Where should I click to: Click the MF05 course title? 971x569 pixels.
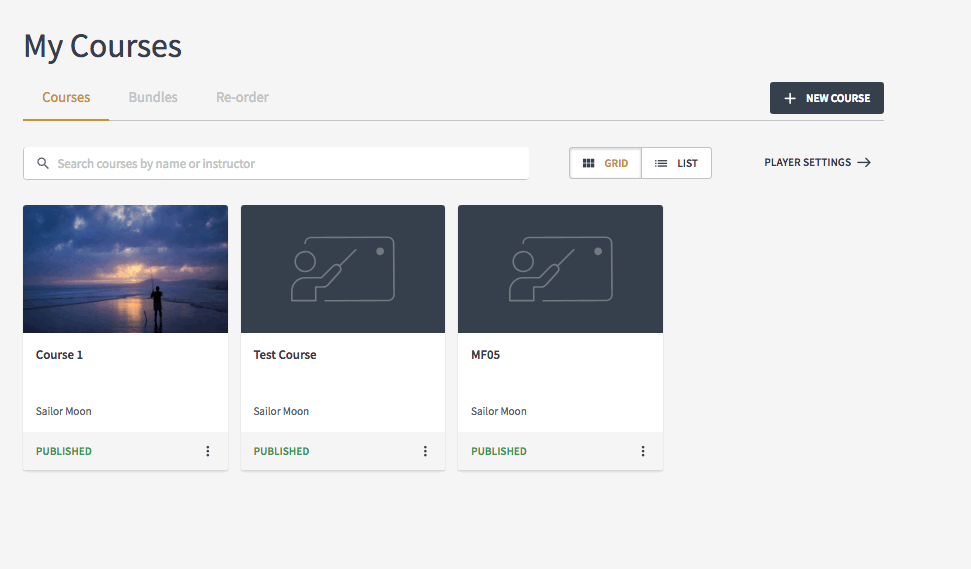click(x=486, y=355)
